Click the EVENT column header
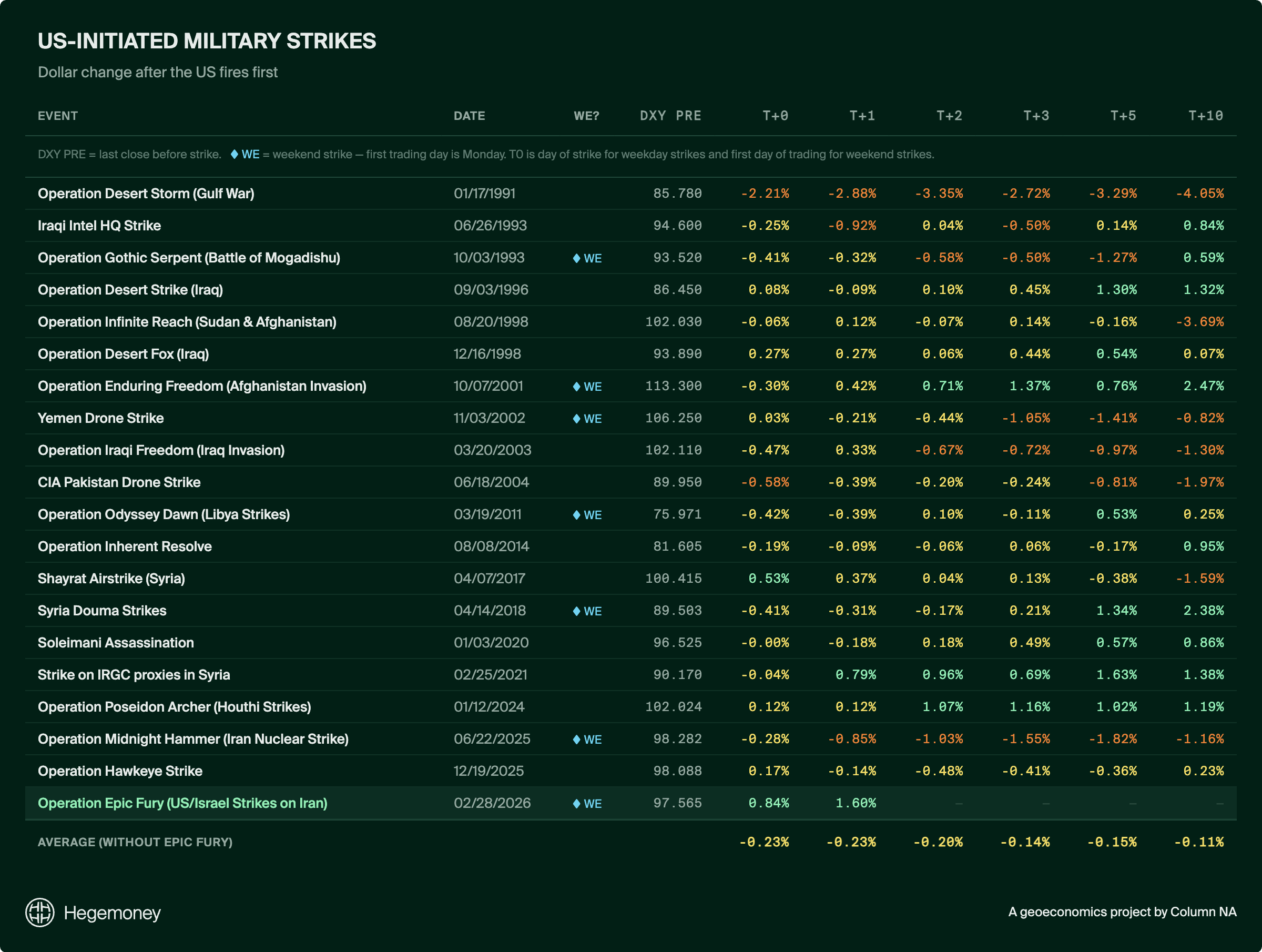Image resolution: width=1262 pixels, height=952 pixels. [58, 116]
